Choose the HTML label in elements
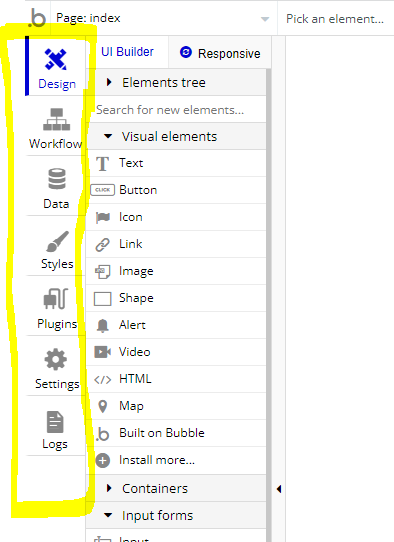Image resolution: width=394 pixels, height=542 pixels. pyautogui.click(x=135, y=379)
